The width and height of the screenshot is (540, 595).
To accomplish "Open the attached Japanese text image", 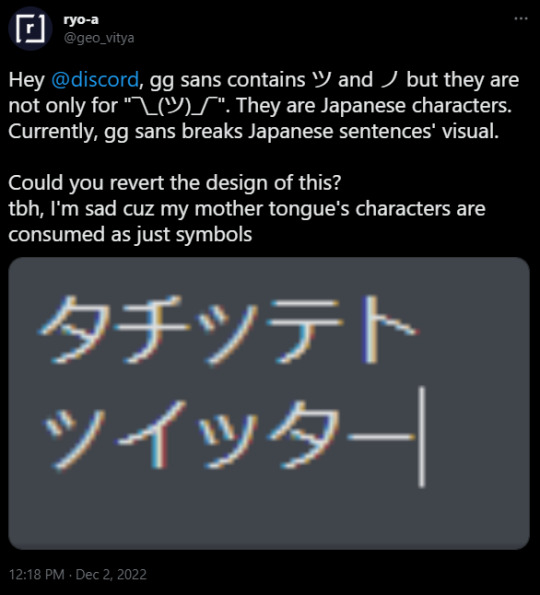I will pos(269,403).
